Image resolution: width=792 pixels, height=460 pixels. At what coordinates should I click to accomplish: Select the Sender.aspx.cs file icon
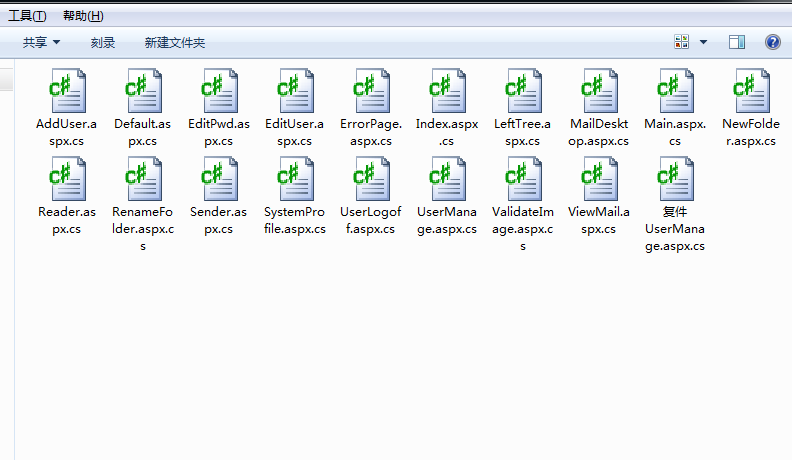click(x=219, y=179)
